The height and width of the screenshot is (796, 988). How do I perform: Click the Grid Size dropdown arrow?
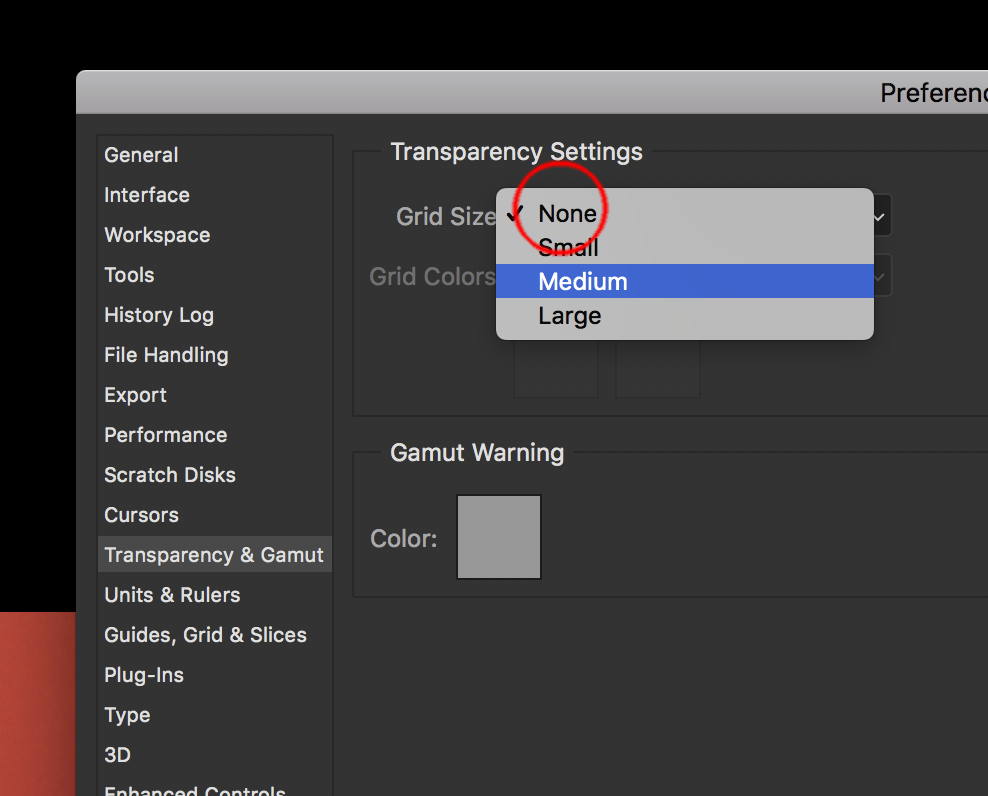click(x=880, y=216)
